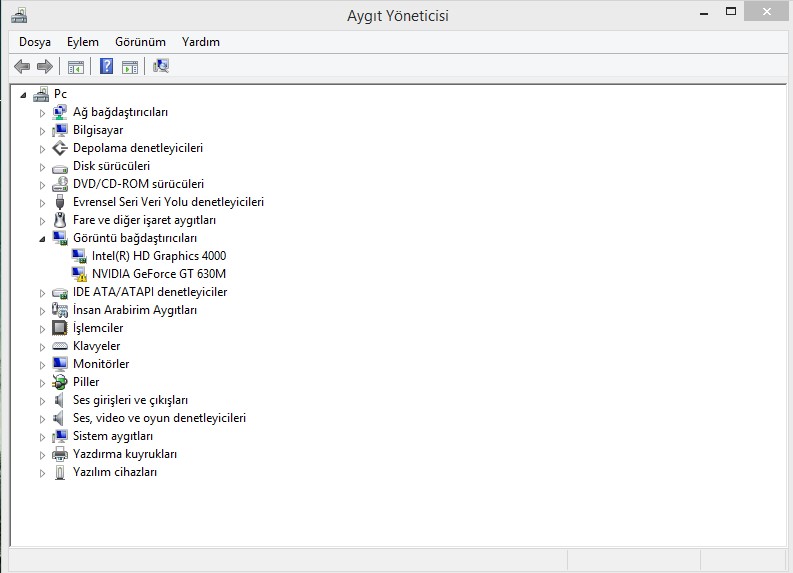The image size is (793, 573).
Task: Open the Eylem menu
Action: (83, 42)
